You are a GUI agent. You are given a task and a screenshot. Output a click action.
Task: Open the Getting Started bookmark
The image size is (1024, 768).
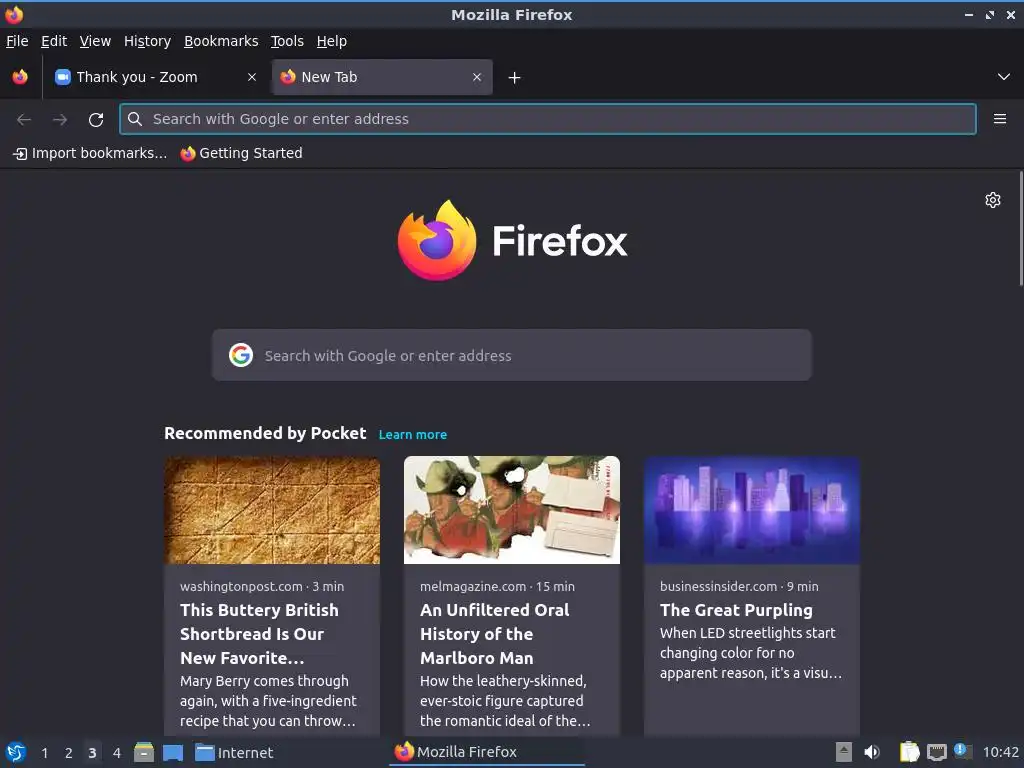[242, 153]
